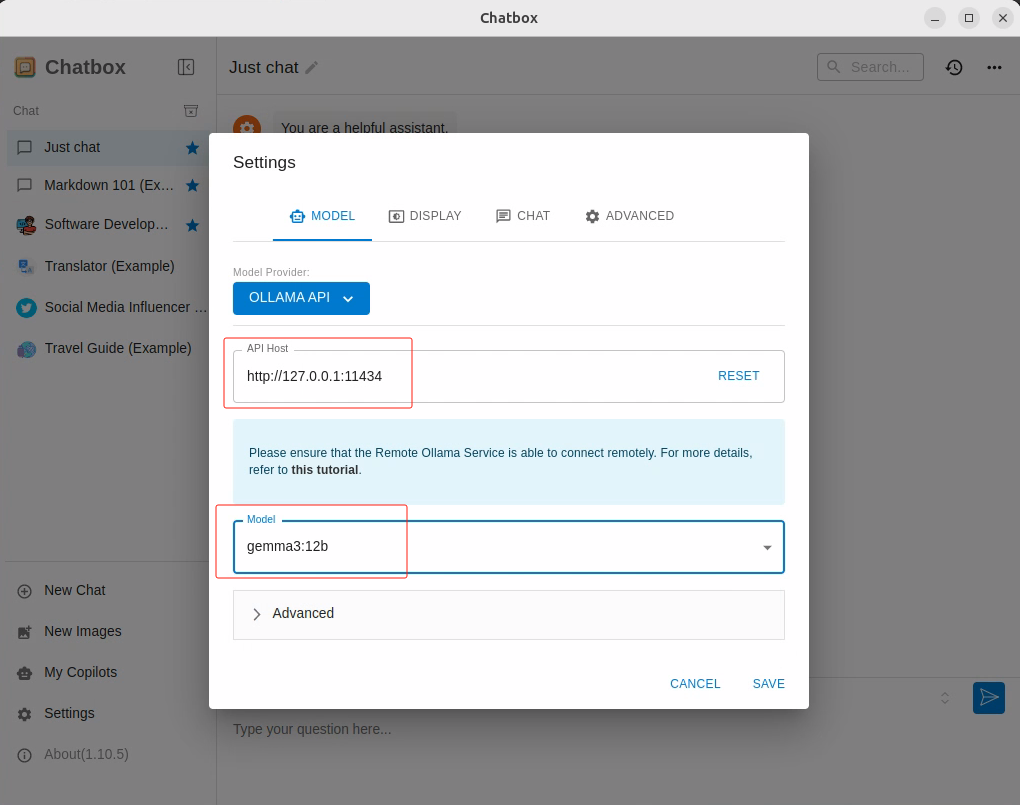The height and width of the screenshot is (805, 1020).
Task: Click RESET for the API Host
Action: point(738,376)
